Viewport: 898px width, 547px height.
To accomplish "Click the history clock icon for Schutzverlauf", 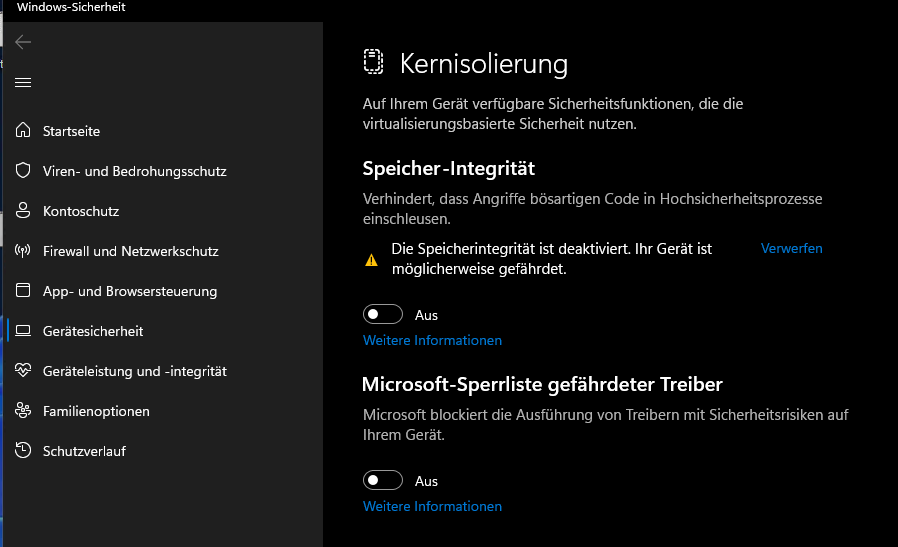I will [23, 450].
